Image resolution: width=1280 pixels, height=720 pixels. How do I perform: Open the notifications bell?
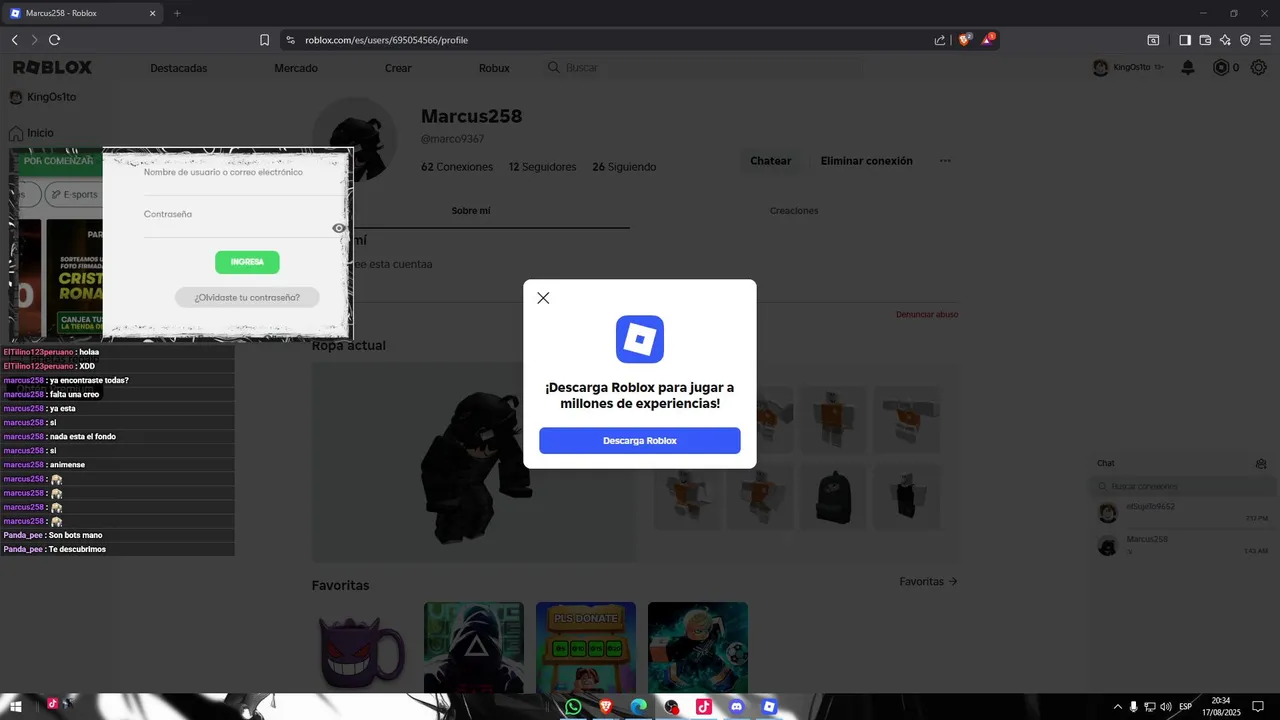click(1188, 68)
